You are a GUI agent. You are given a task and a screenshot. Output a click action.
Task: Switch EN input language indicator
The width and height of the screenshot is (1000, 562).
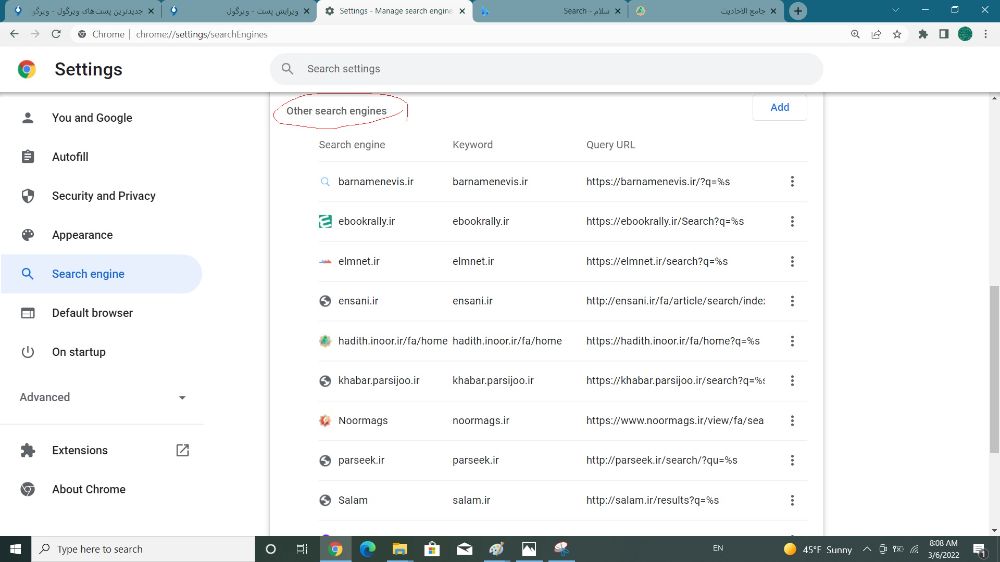point(718,549)
